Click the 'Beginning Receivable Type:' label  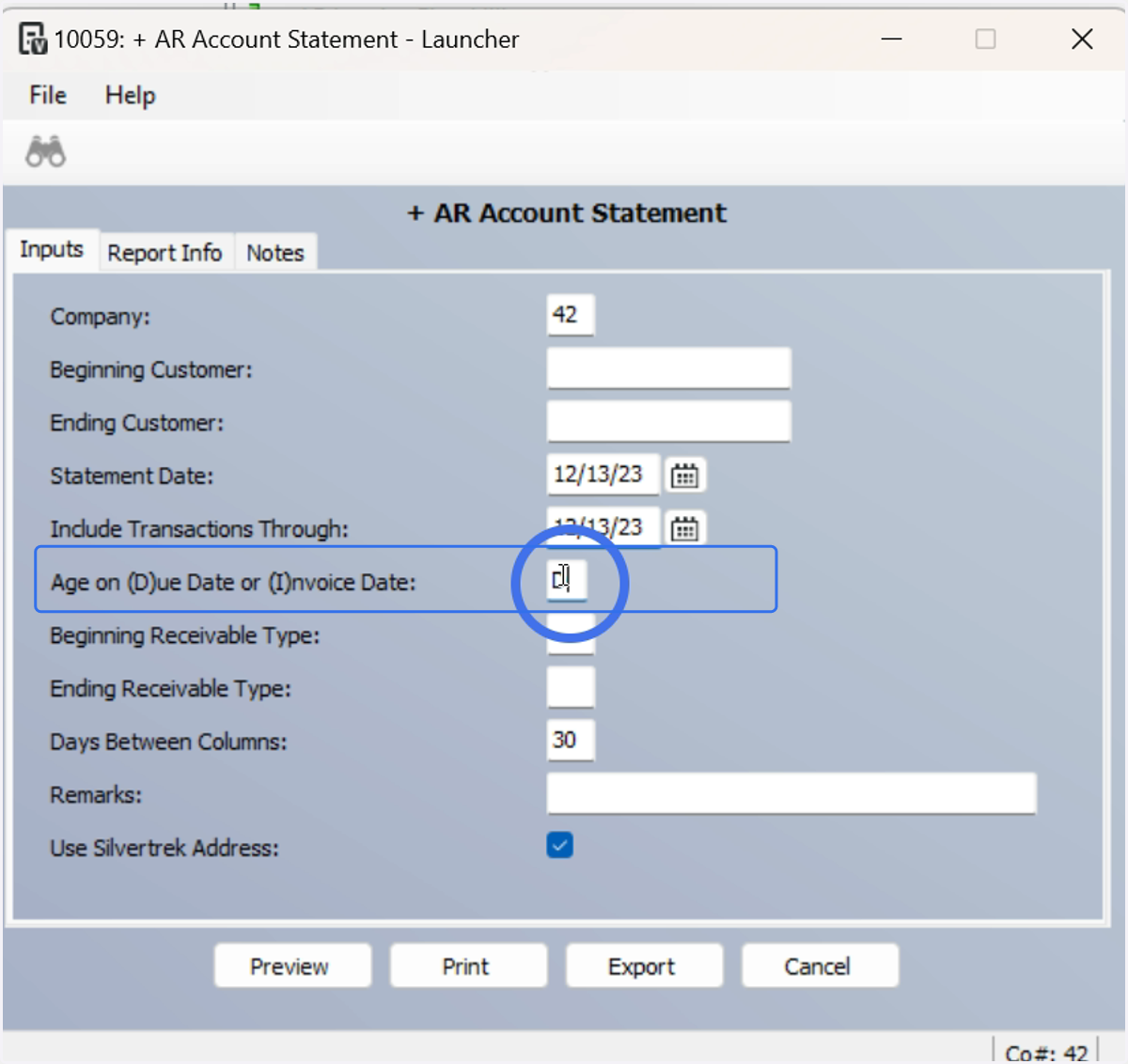[185, 635]
